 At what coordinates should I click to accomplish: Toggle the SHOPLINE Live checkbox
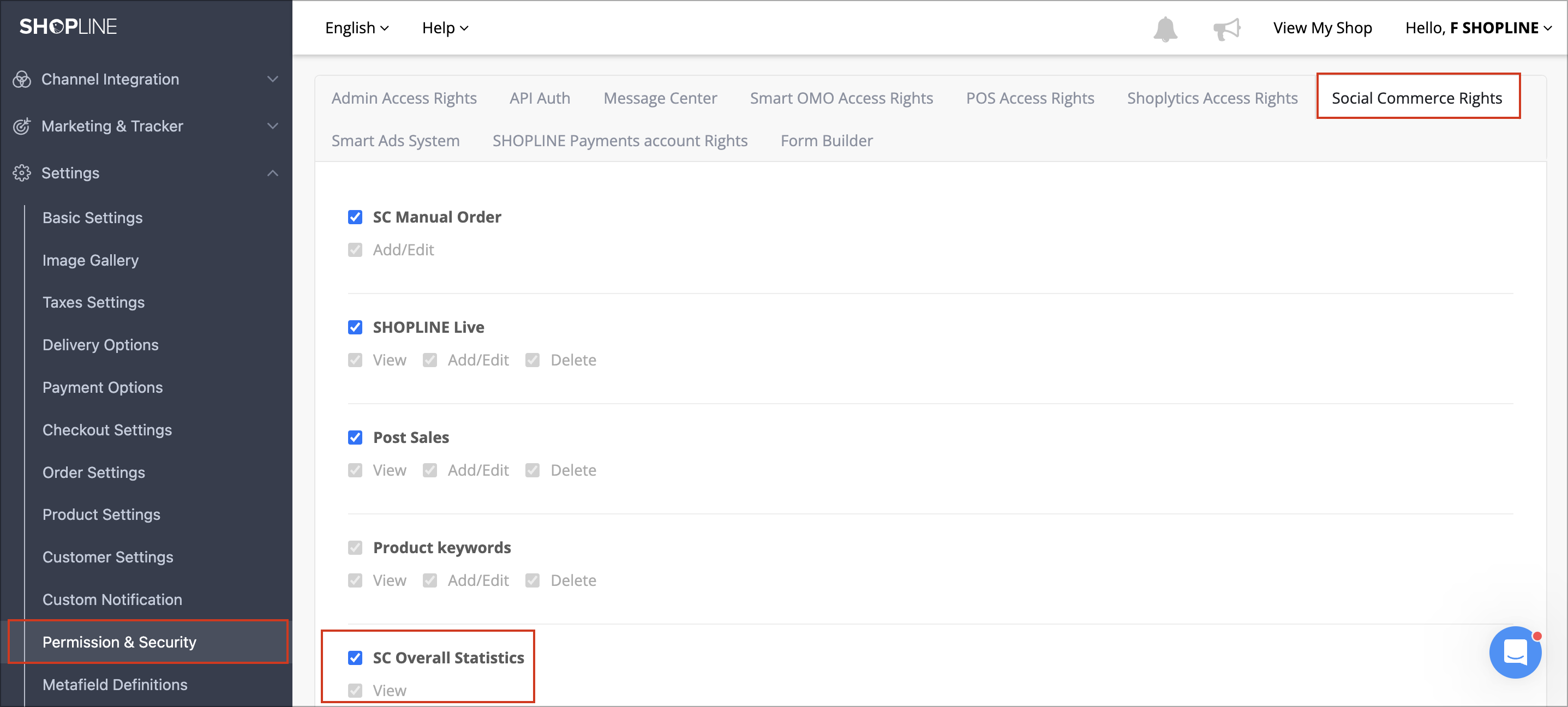[355, 327]
